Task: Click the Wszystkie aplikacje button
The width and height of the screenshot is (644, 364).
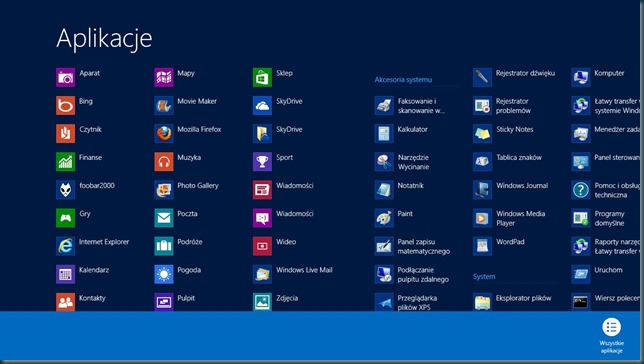Action: (x=612, y=335)
